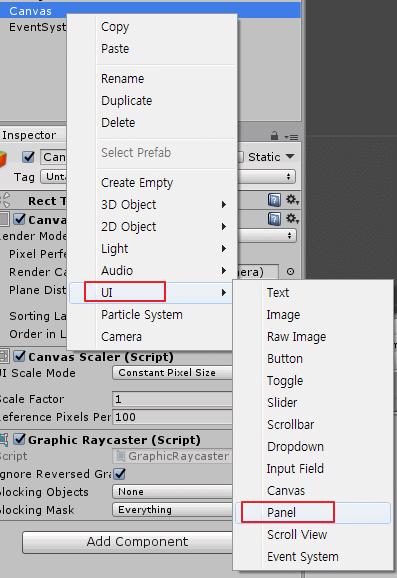This screenshot has width=397, height=578.
Task: Open the Blocking Objects dropdown
Action: 172,492
